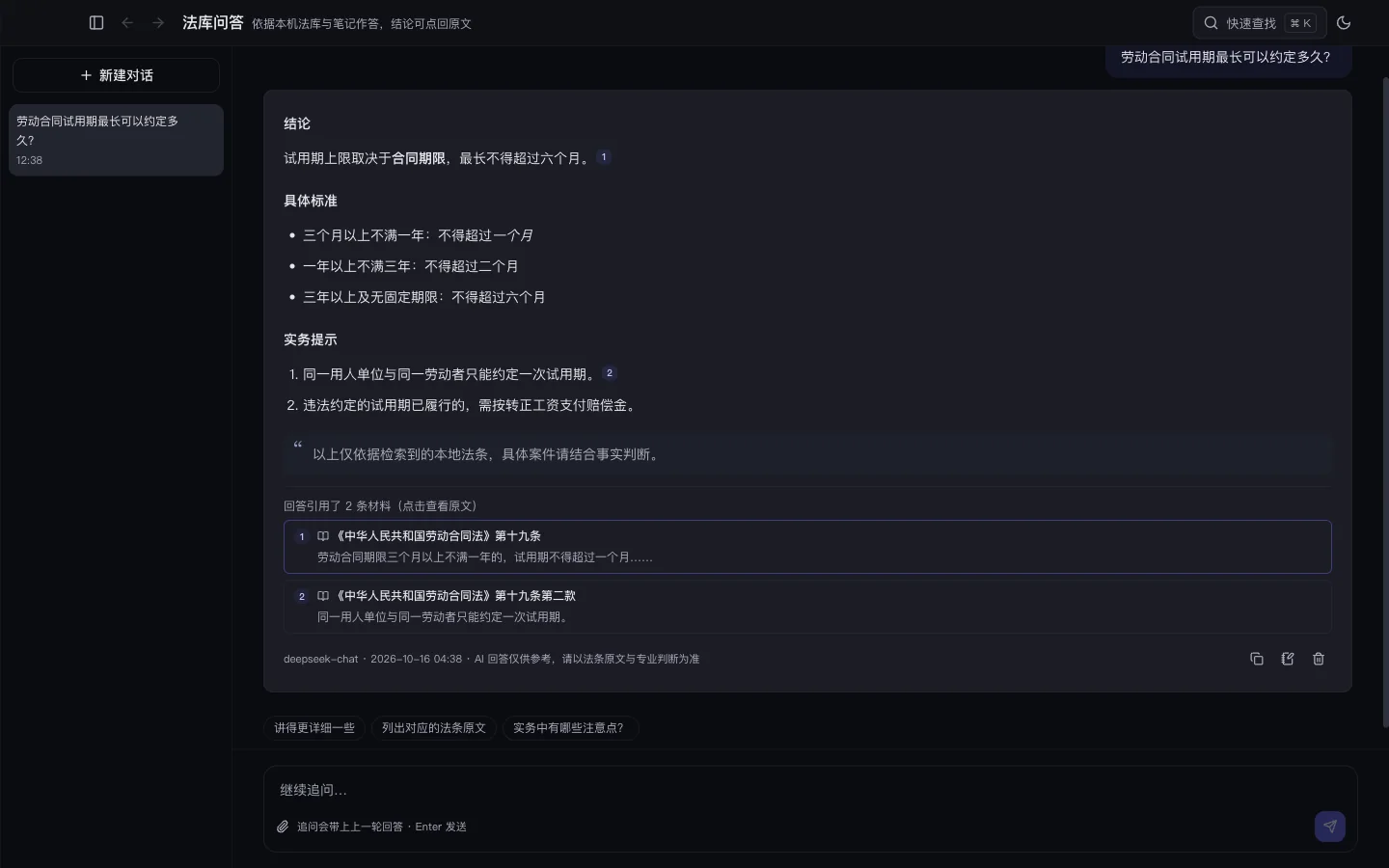The image size is (1389, 868).
Task: Open source 《中华人民共和国劳动合同法》第十九条
Action: (x=807, y=546)
